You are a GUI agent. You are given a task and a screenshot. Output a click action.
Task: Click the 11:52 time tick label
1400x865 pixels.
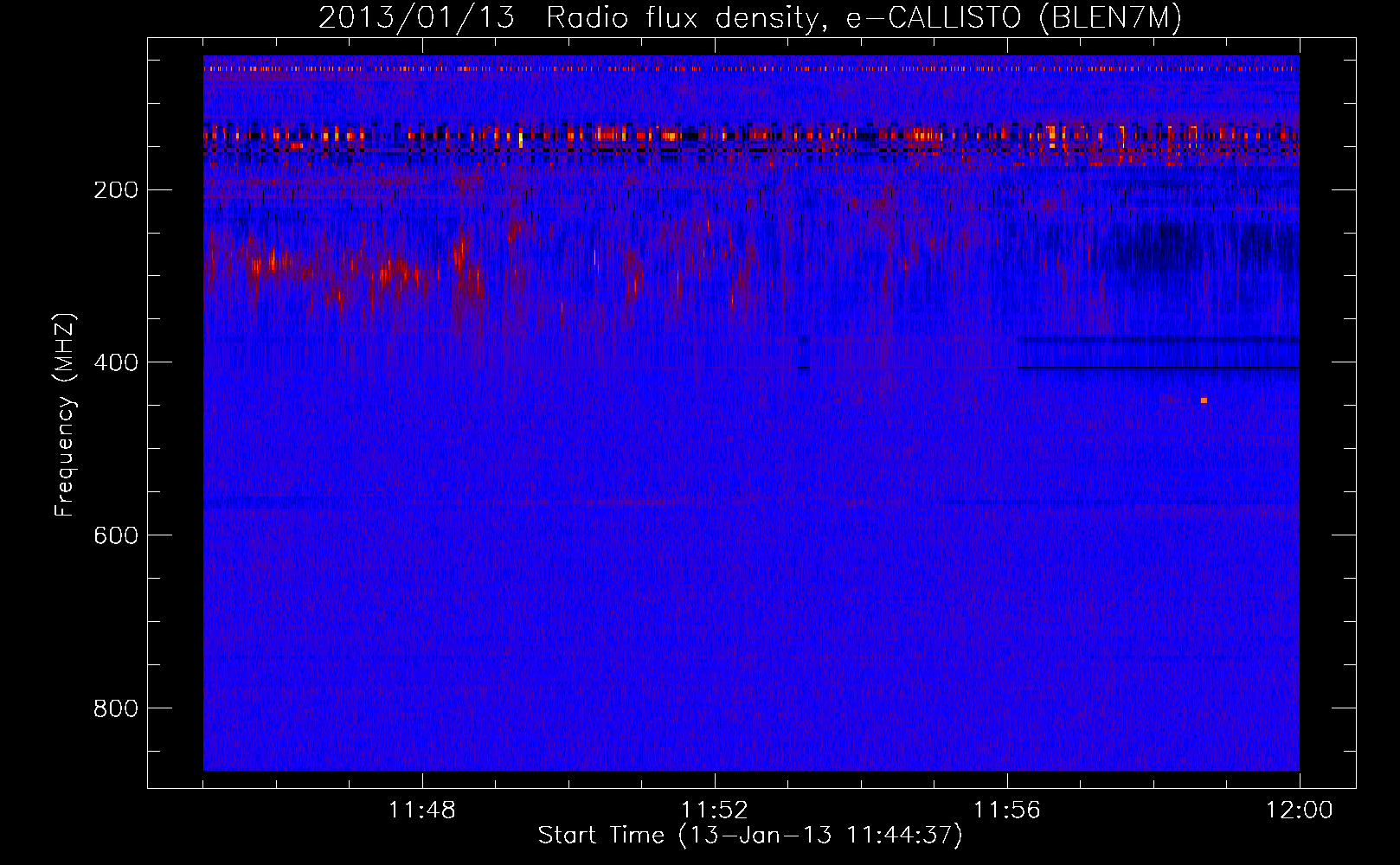715,811
